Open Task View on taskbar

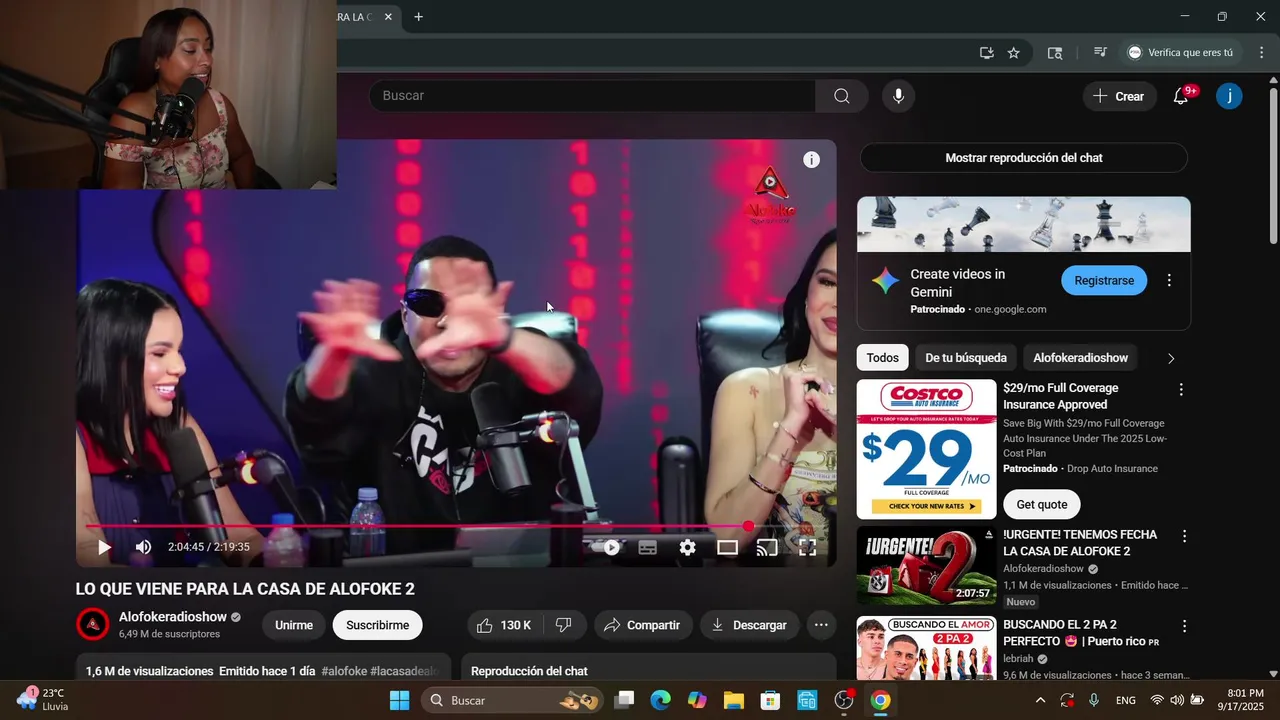[624, 700]
